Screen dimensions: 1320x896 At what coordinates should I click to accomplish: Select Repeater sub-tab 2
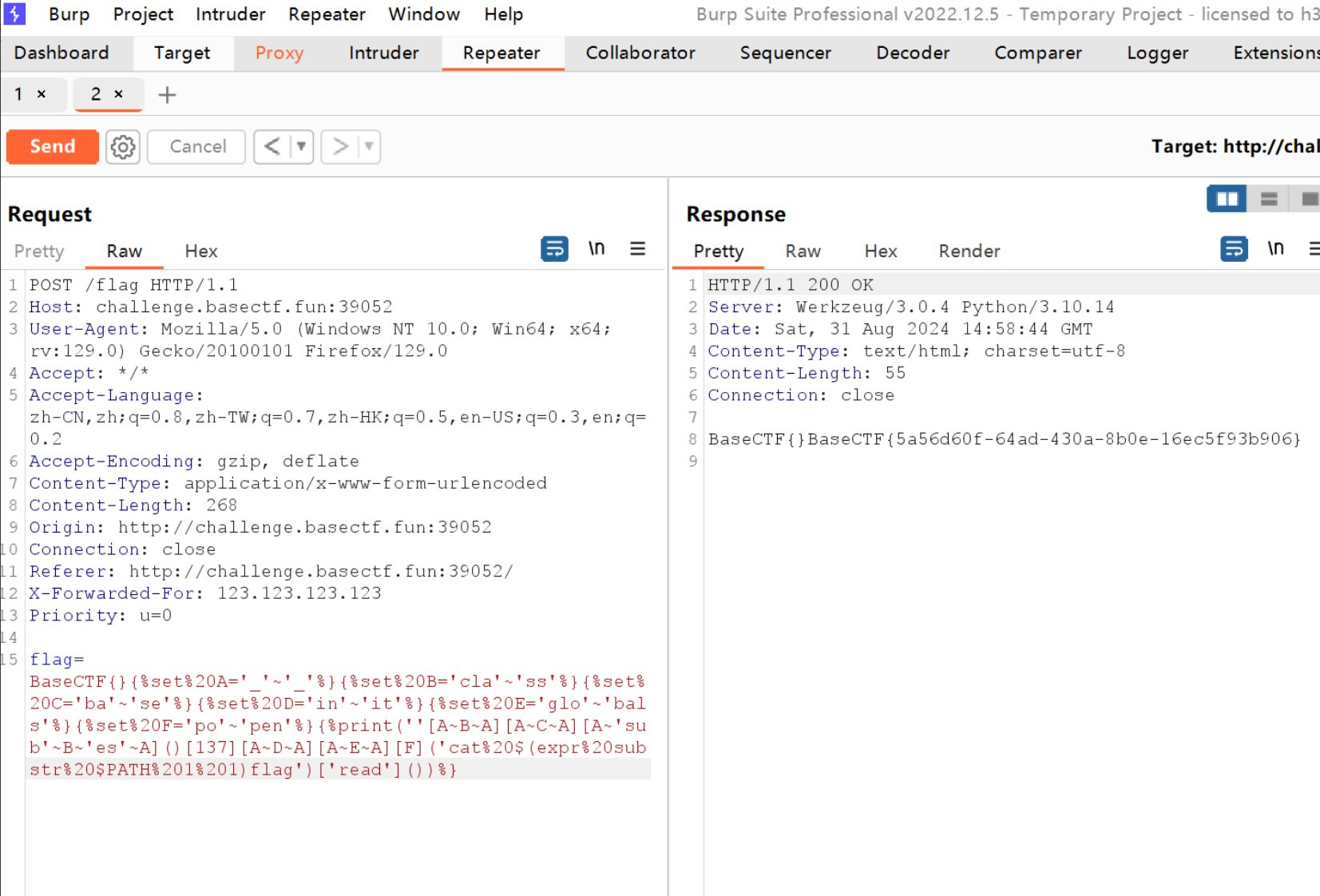(96, 94)
